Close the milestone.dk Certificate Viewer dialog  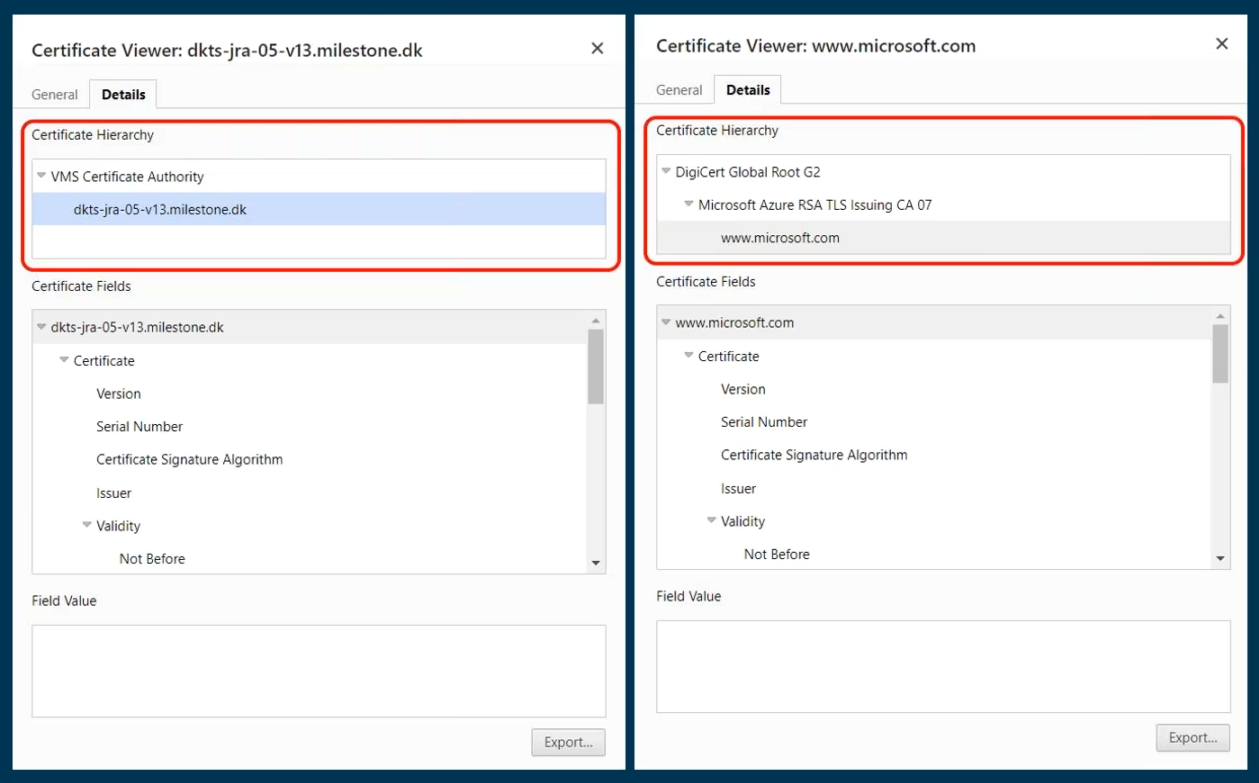[597, 48]
